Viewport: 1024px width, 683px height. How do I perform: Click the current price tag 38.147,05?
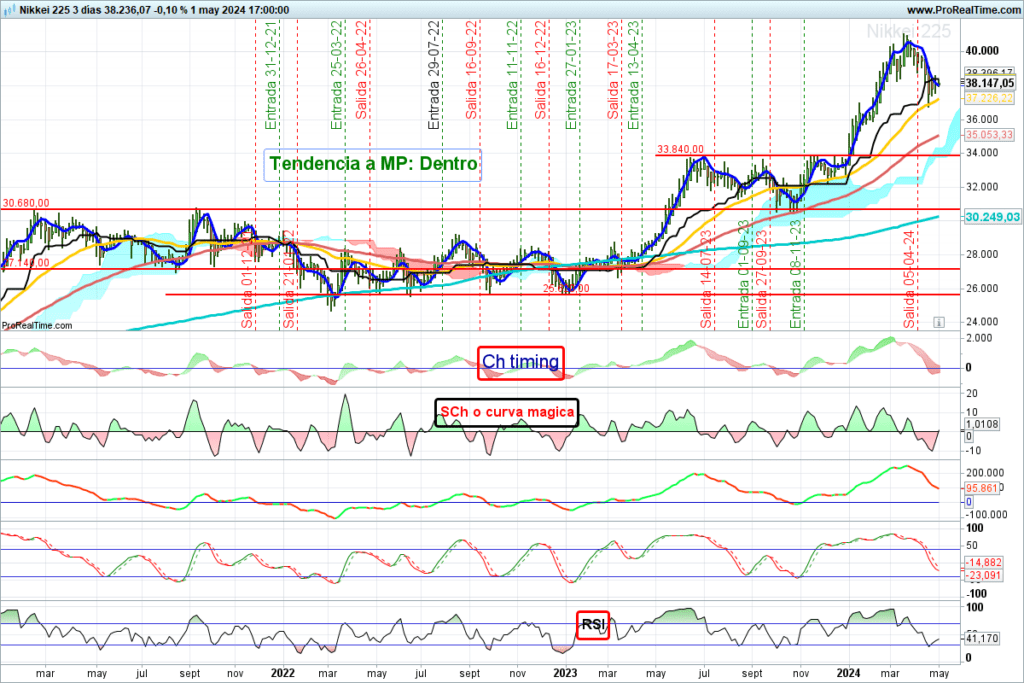(x=989, y=83)
